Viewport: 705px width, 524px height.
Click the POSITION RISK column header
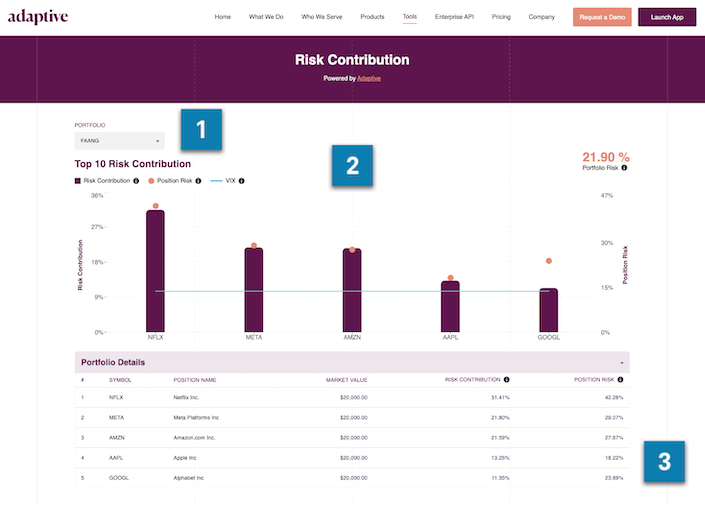(594, 380)
